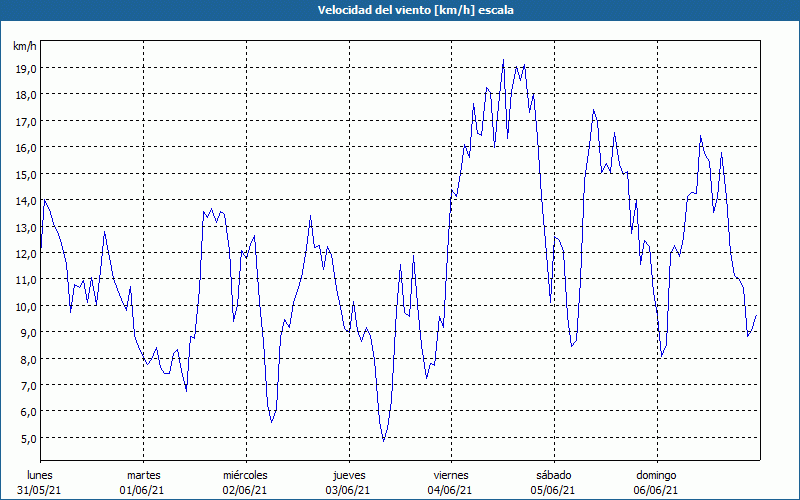800x500 pixels.
Task: Click the '10,0' y-axis value
Action: point(26,306)
